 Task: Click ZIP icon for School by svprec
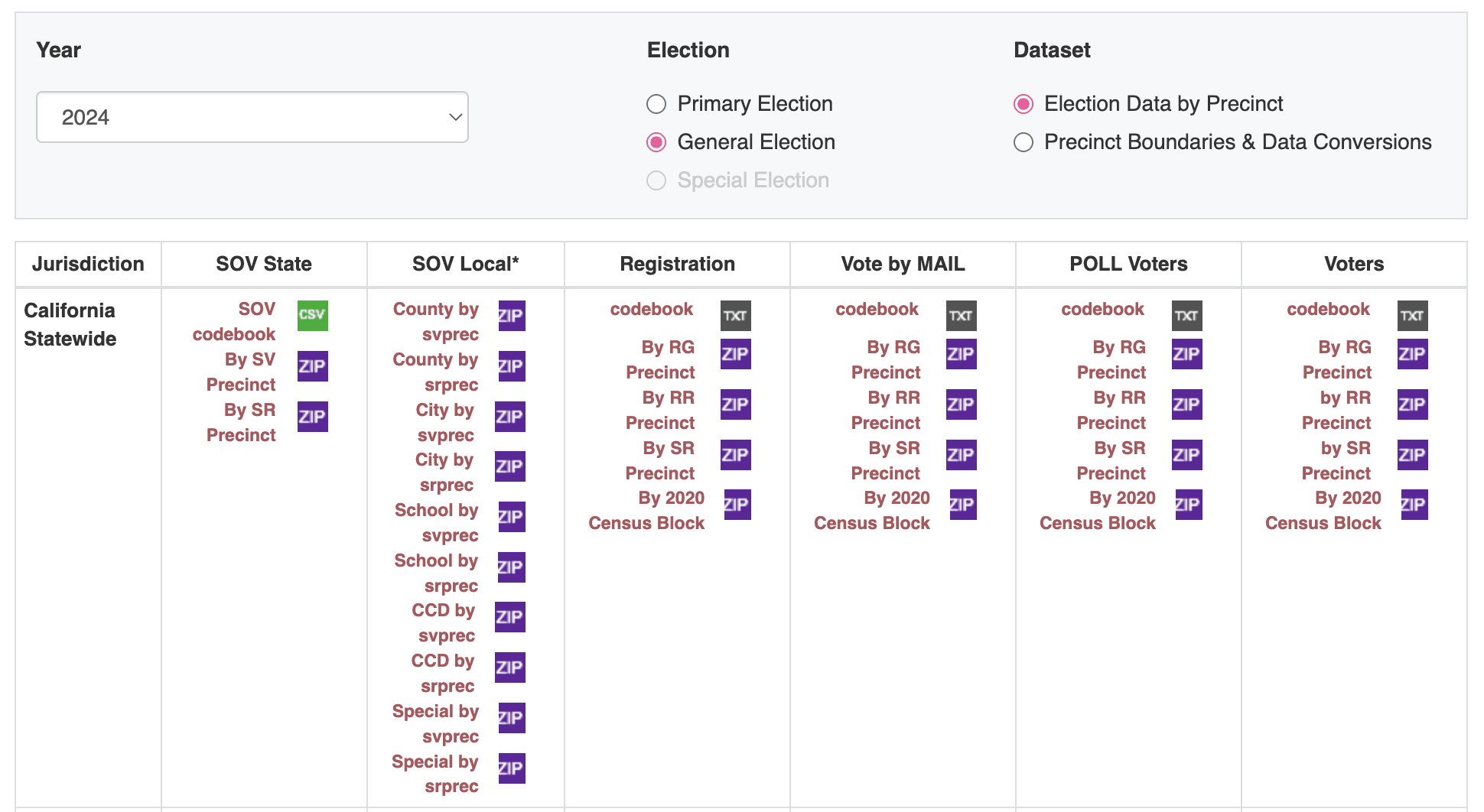click(x=511, y=517)
